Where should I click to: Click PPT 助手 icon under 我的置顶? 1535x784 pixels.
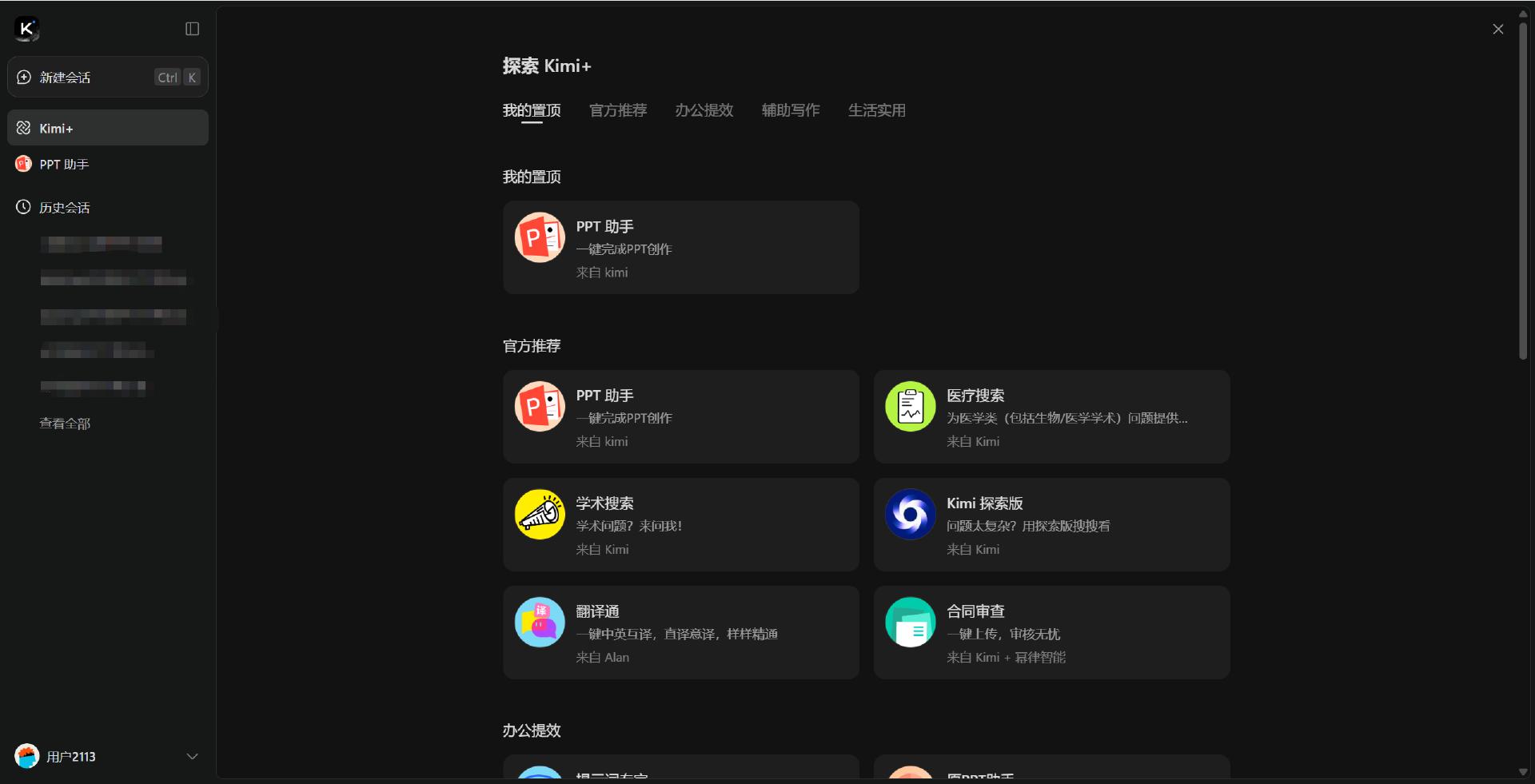[540, 237]
